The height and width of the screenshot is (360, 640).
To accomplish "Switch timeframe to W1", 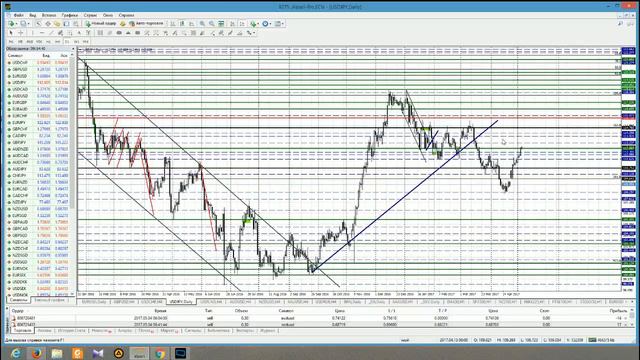I will click(x=76, y=42).
